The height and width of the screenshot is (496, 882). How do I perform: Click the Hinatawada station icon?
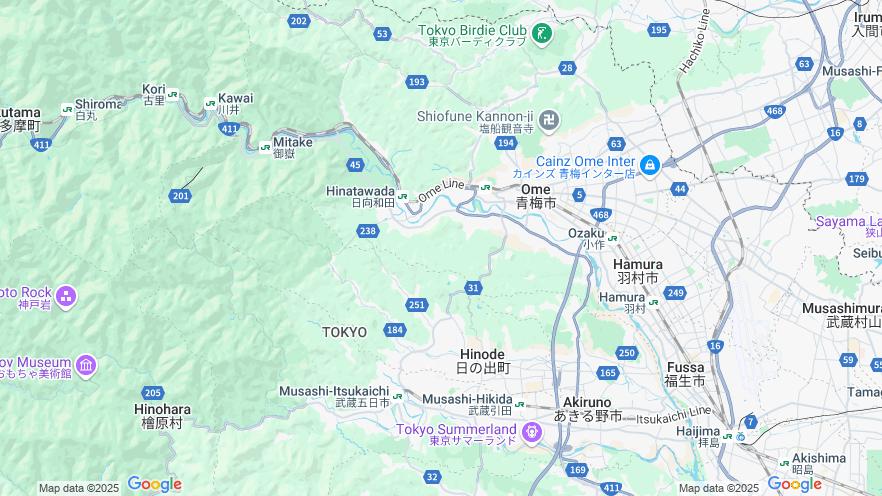coord(402,196)
